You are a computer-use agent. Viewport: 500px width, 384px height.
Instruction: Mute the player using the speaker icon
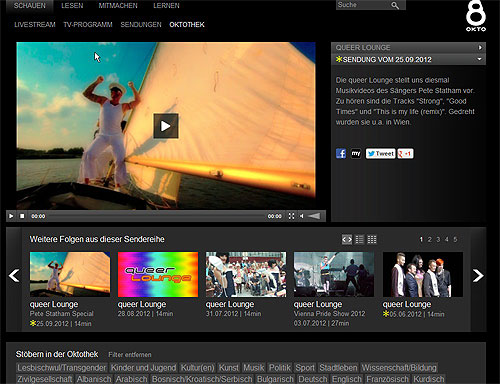[301, 216]
